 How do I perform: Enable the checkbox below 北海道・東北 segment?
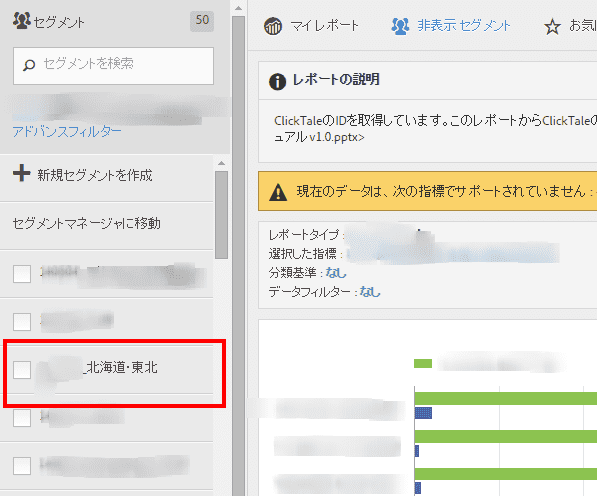[22, 418]
